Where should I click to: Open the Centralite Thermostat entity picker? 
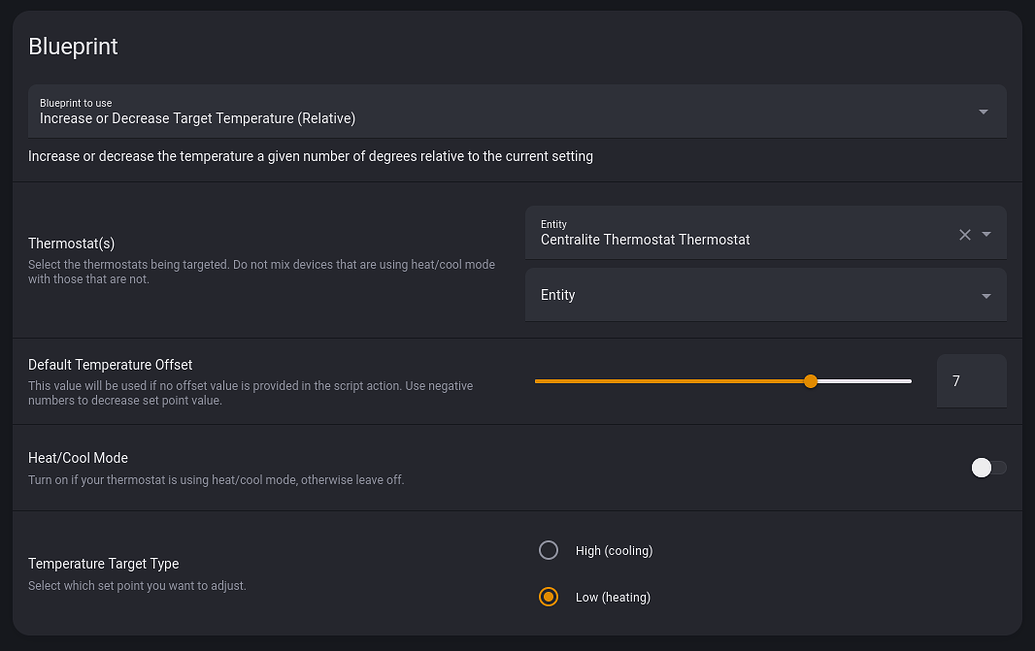click(x=700, y=239)
